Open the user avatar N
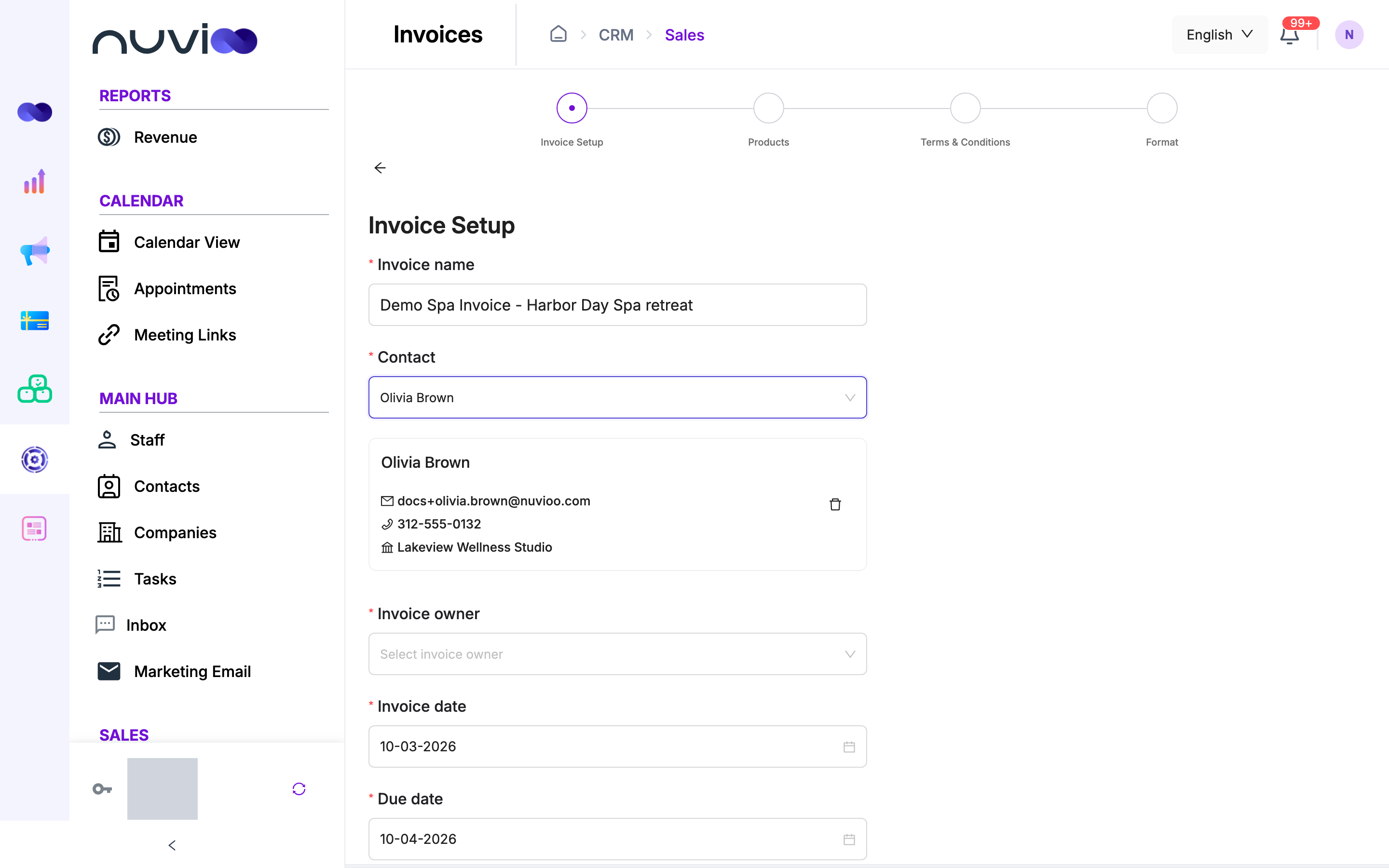Viewport: 1389px width, 868px height. pos(1349,35)
